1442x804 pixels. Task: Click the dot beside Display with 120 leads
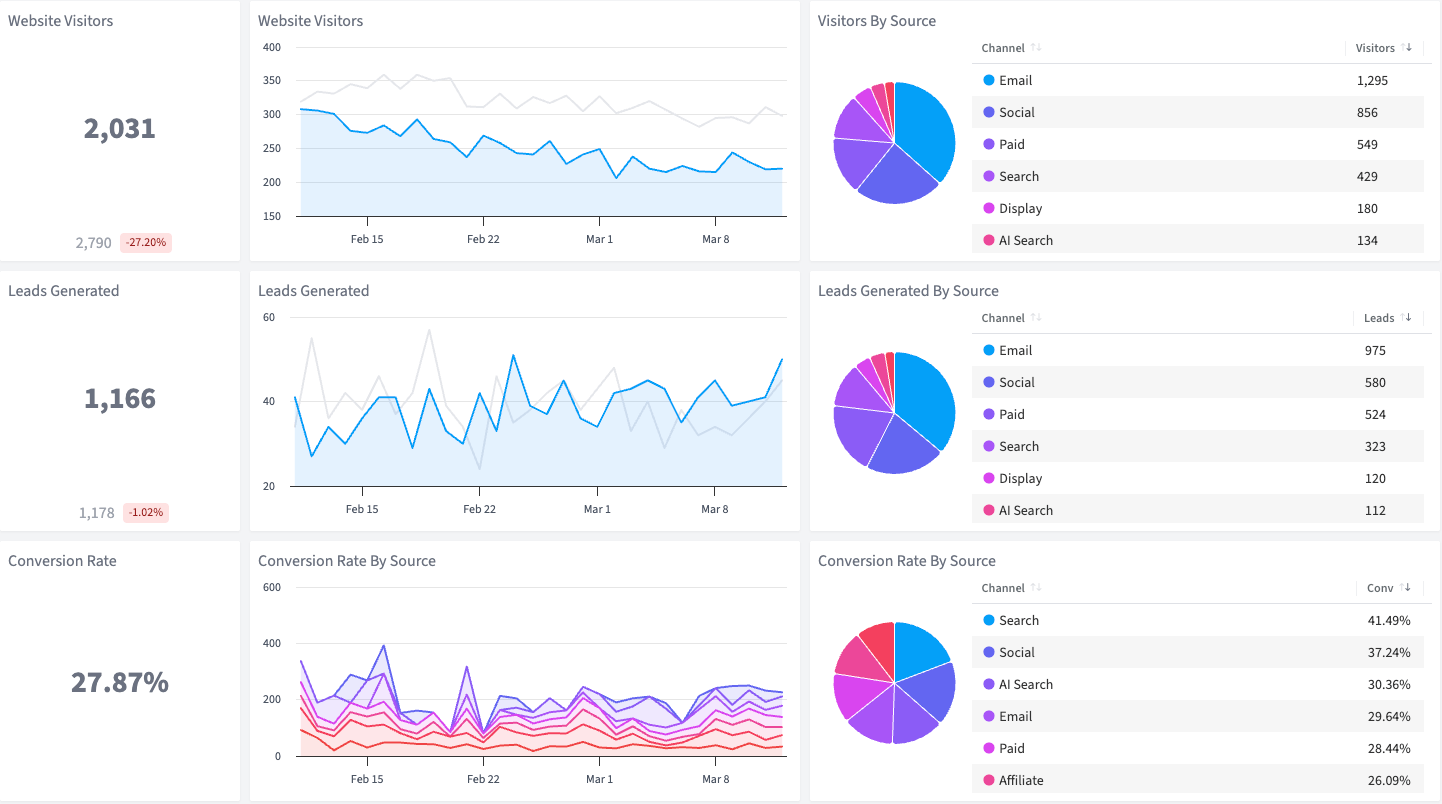point(989,478)
